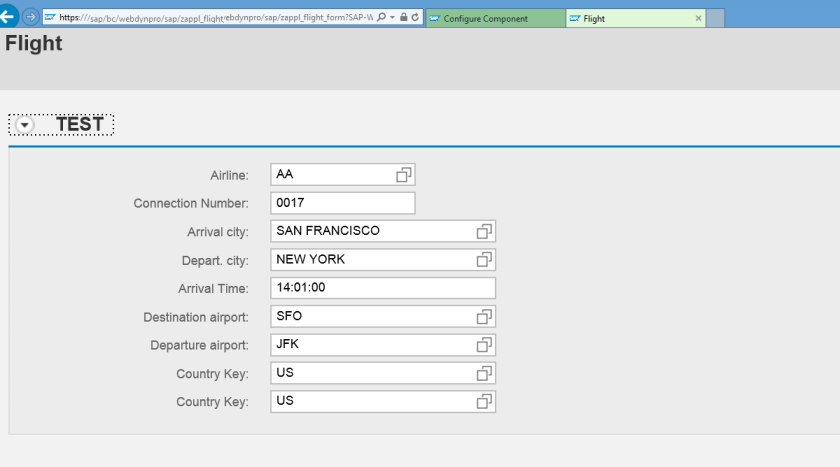
Task: Close the Flight browser tab
Action: (x=698, y=18)
